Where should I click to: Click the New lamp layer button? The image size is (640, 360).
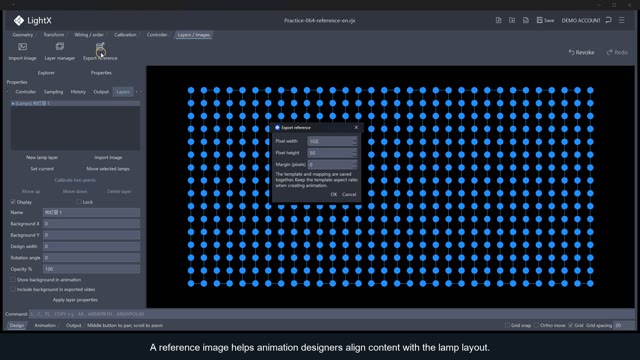pos(42,157)
